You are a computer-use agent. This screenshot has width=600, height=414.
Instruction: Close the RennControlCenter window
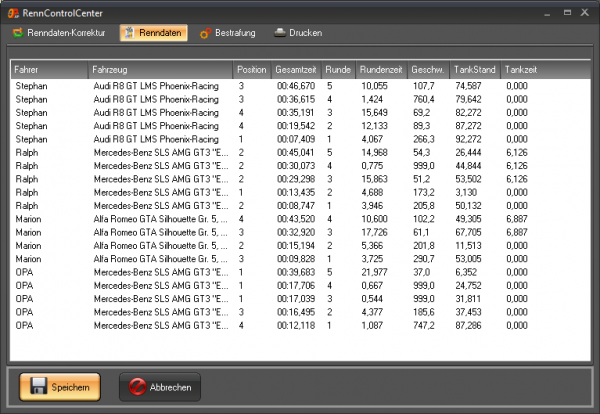pyautogui.click(x=585, y=13)
